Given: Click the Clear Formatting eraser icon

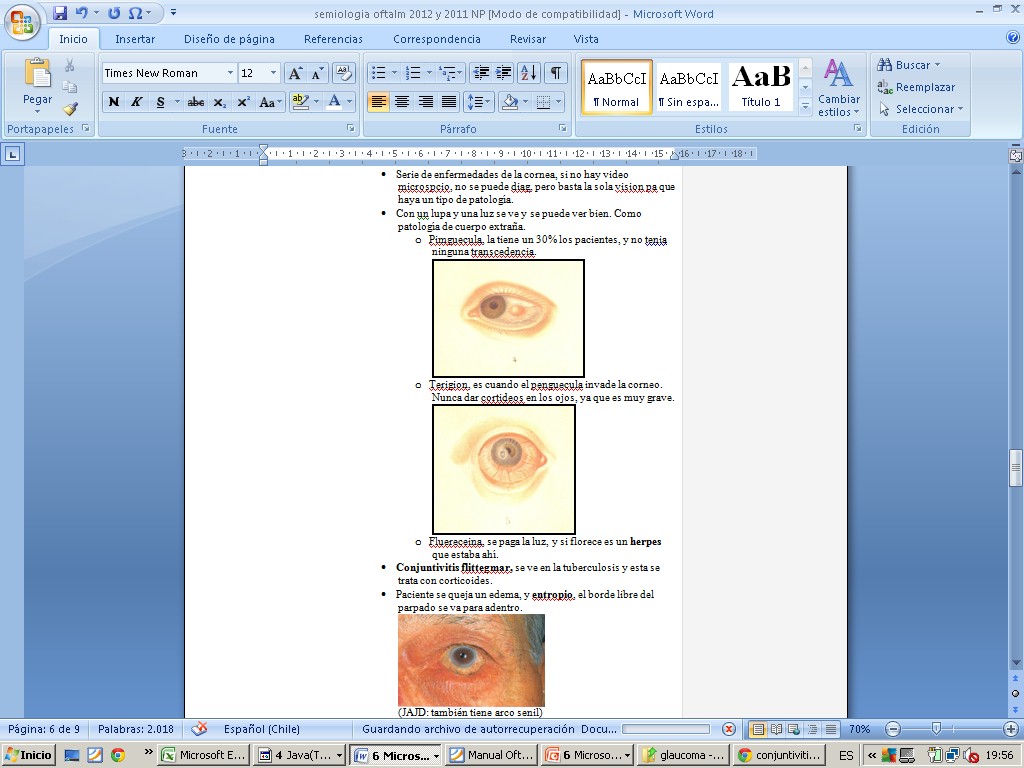Looking at the screenshot, I should click(344, 73).
